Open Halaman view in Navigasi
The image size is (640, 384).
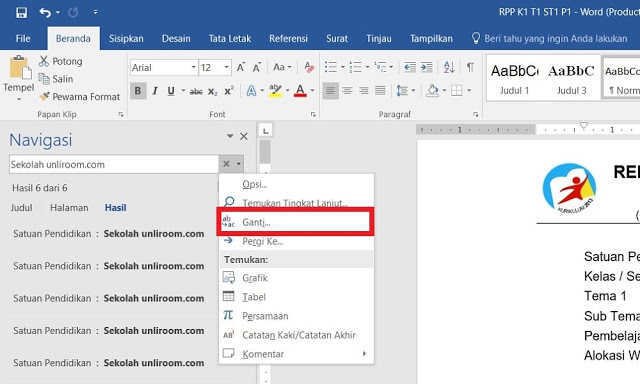[x=69, y=208]
